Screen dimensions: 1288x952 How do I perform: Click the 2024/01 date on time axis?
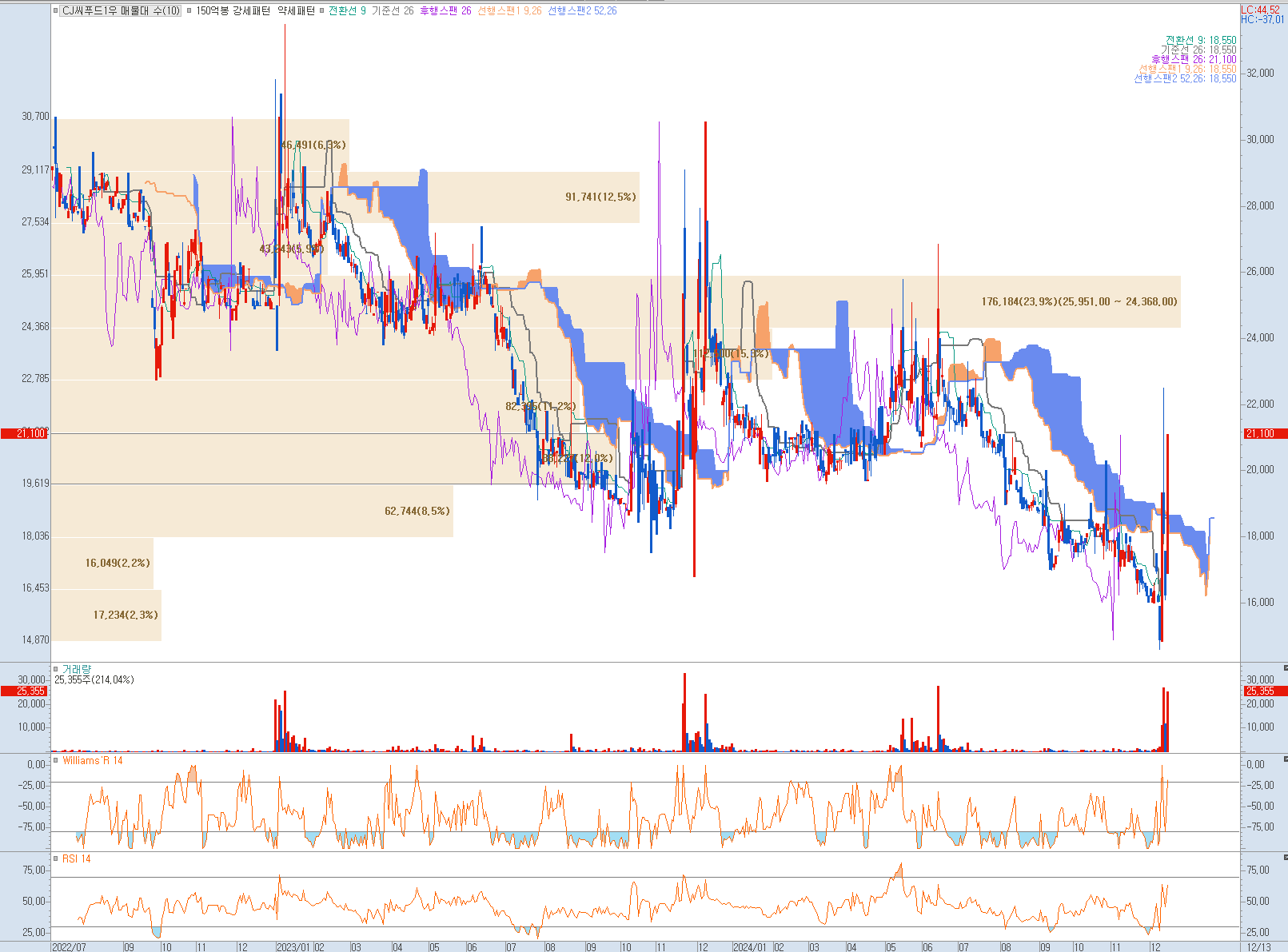[750, 946]
